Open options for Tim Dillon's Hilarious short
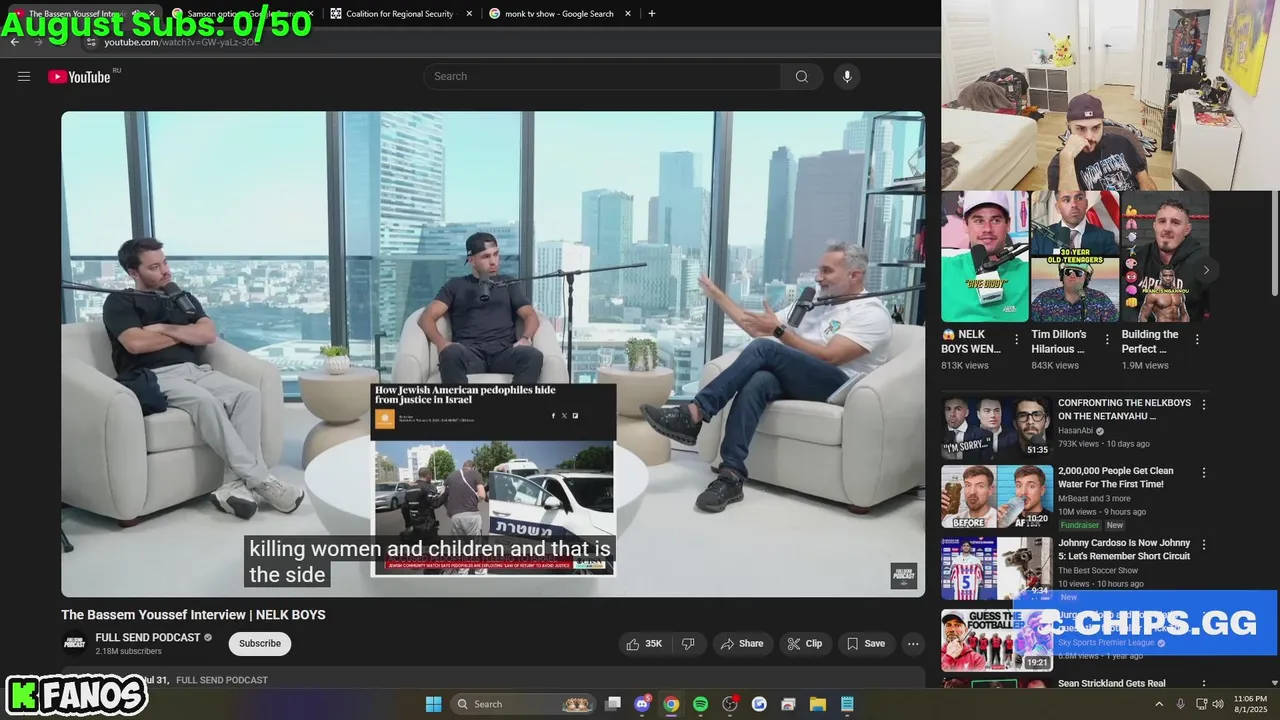 coord(1107,340)
